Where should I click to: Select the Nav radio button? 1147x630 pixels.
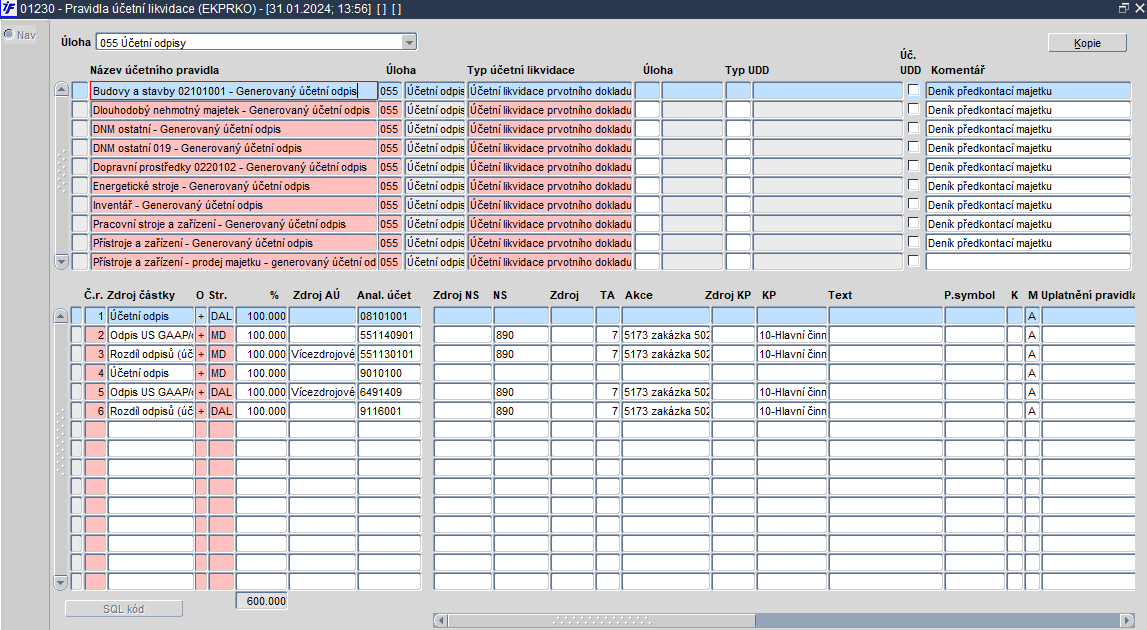tap(9, 34)
